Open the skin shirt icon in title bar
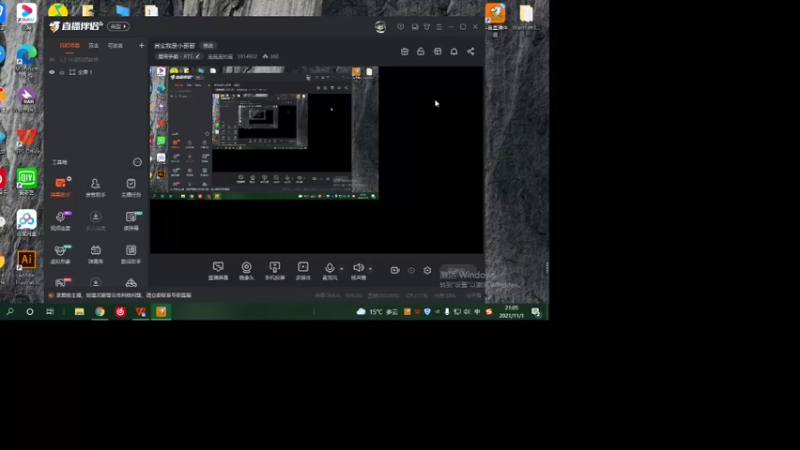The width and height of the screenshot is (800, 450). 427,27
